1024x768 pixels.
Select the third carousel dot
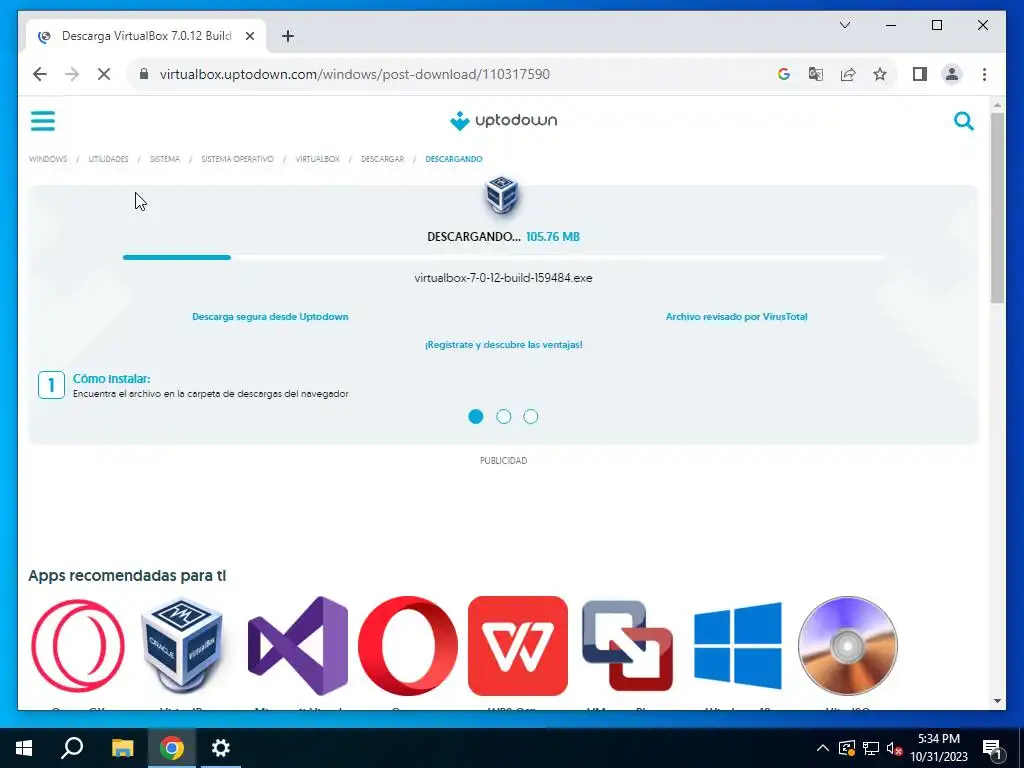click(531, 417)
